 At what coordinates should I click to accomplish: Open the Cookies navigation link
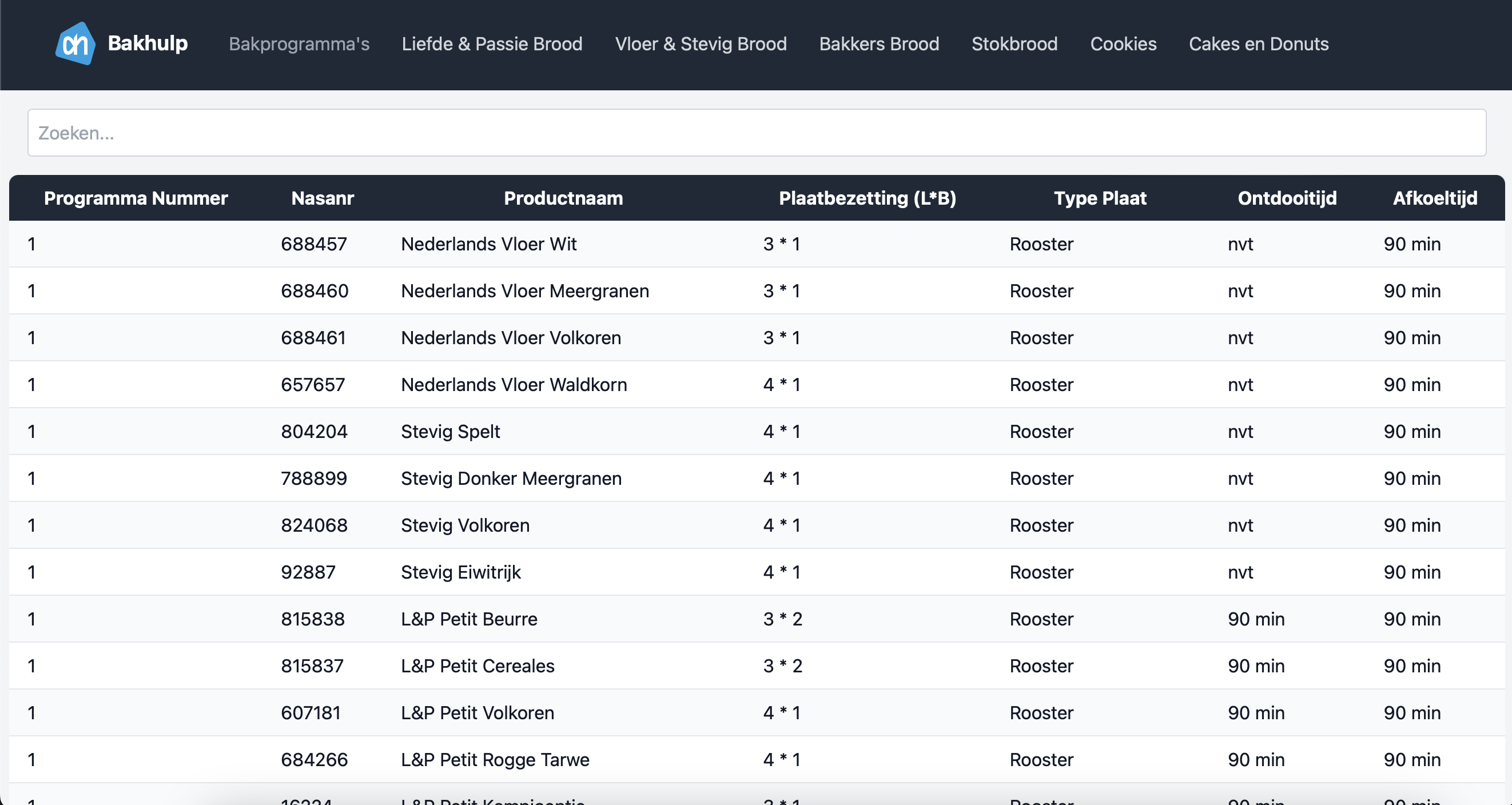click(x=1123, y=44)
